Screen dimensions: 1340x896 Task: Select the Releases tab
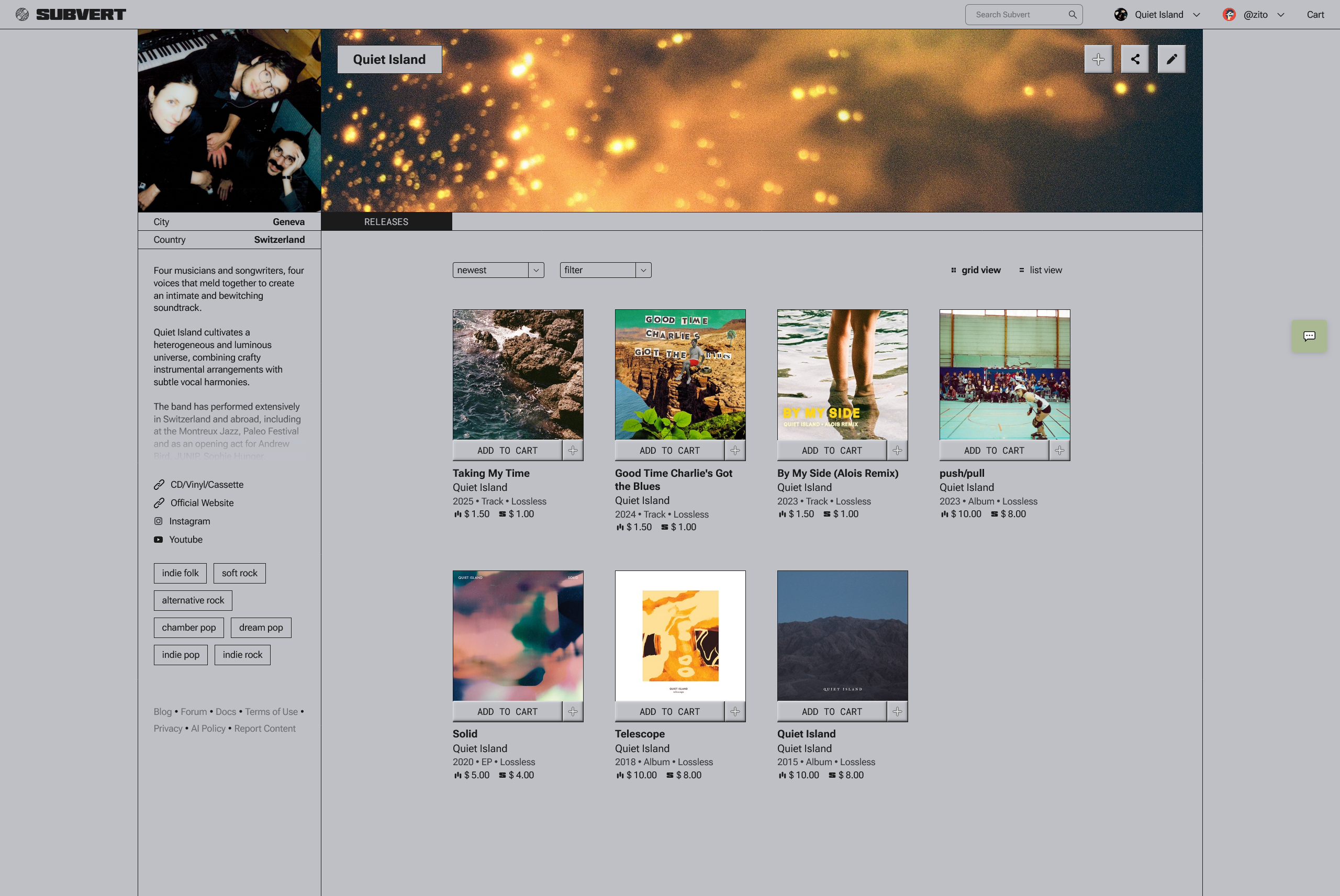386,222
